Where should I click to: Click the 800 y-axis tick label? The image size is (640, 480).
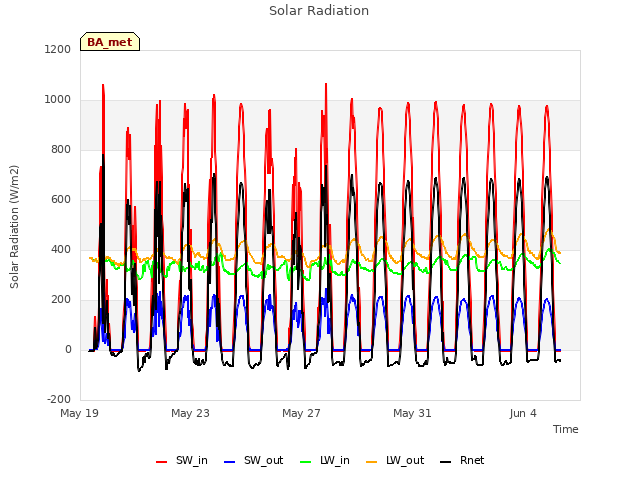[x=61, y=149]
